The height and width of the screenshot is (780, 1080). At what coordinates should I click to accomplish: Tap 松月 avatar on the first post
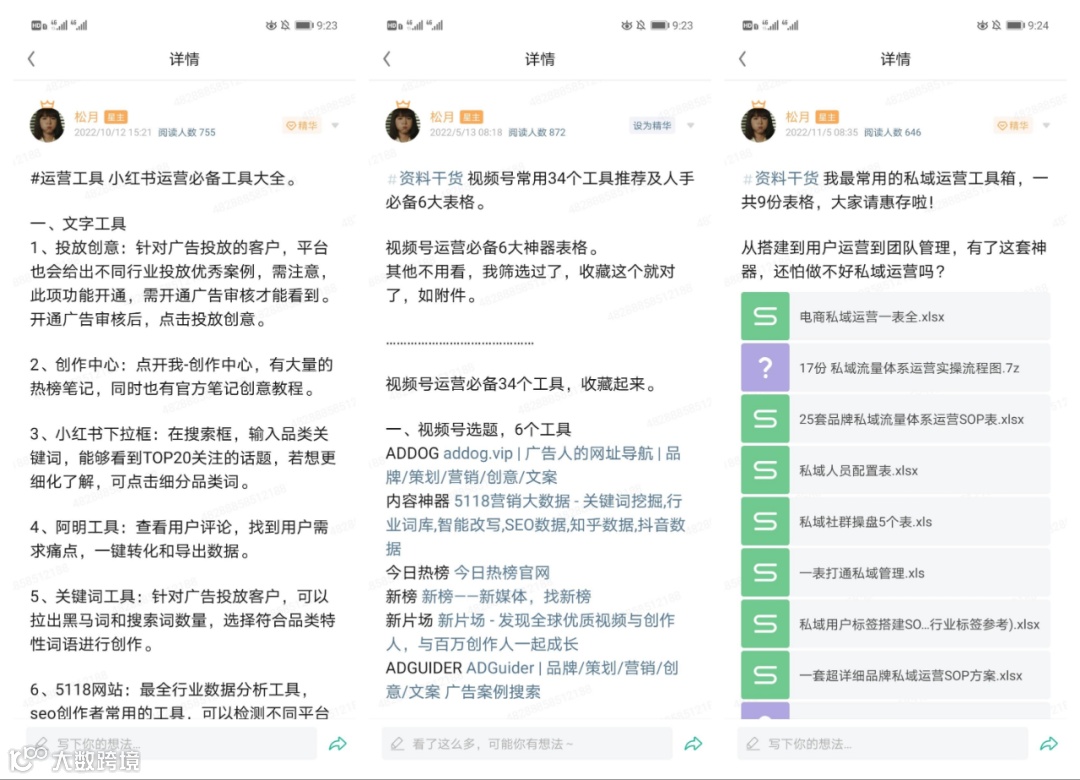47,124
